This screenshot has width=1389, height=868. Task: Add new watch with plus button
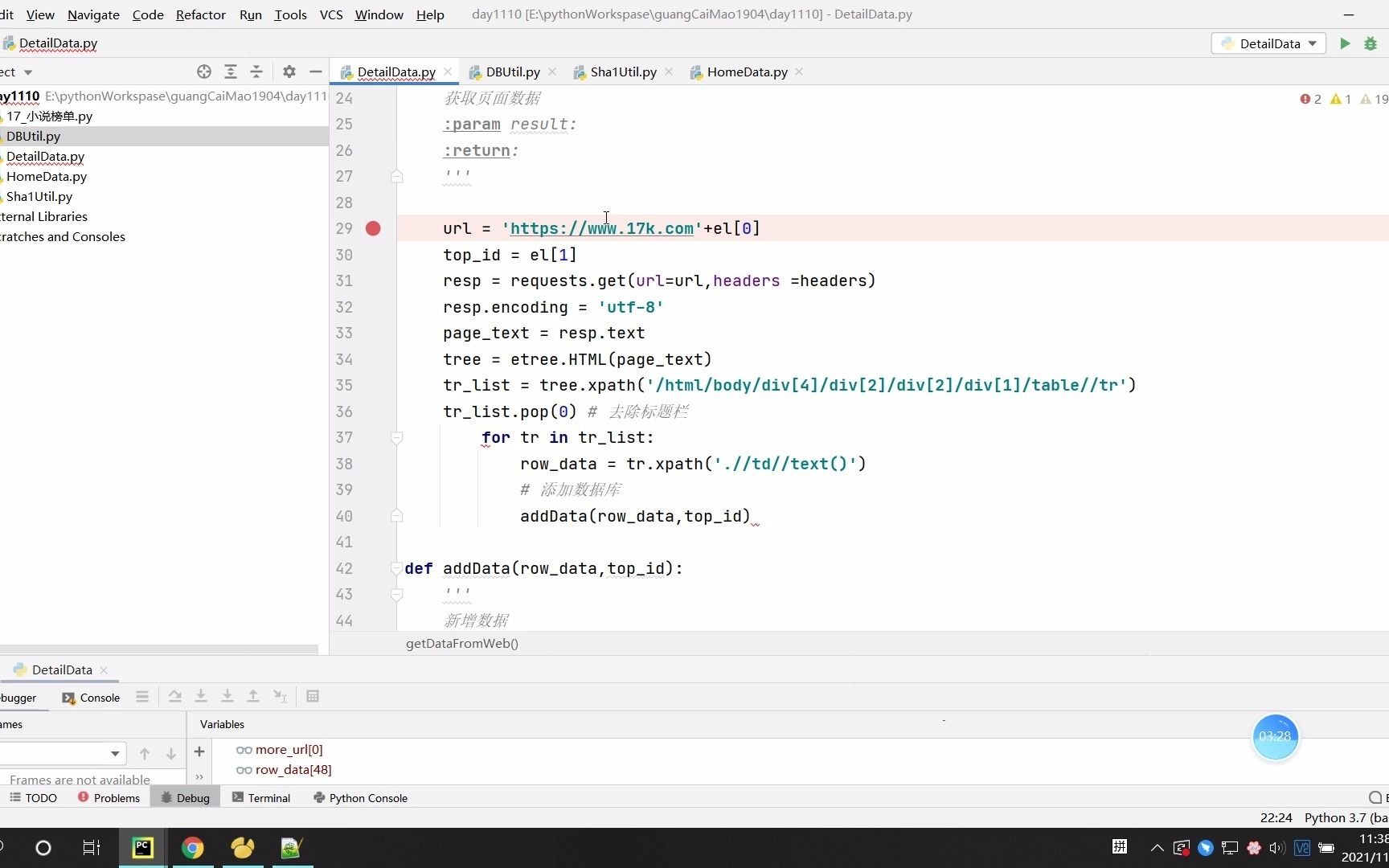coord(199,751)
